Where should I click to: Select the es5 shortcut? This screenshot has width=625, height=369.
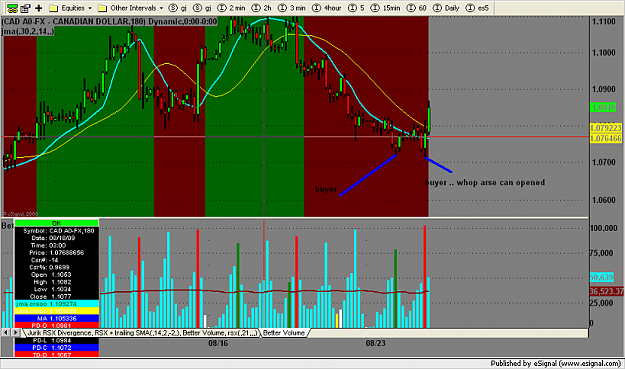coord(477,8)
